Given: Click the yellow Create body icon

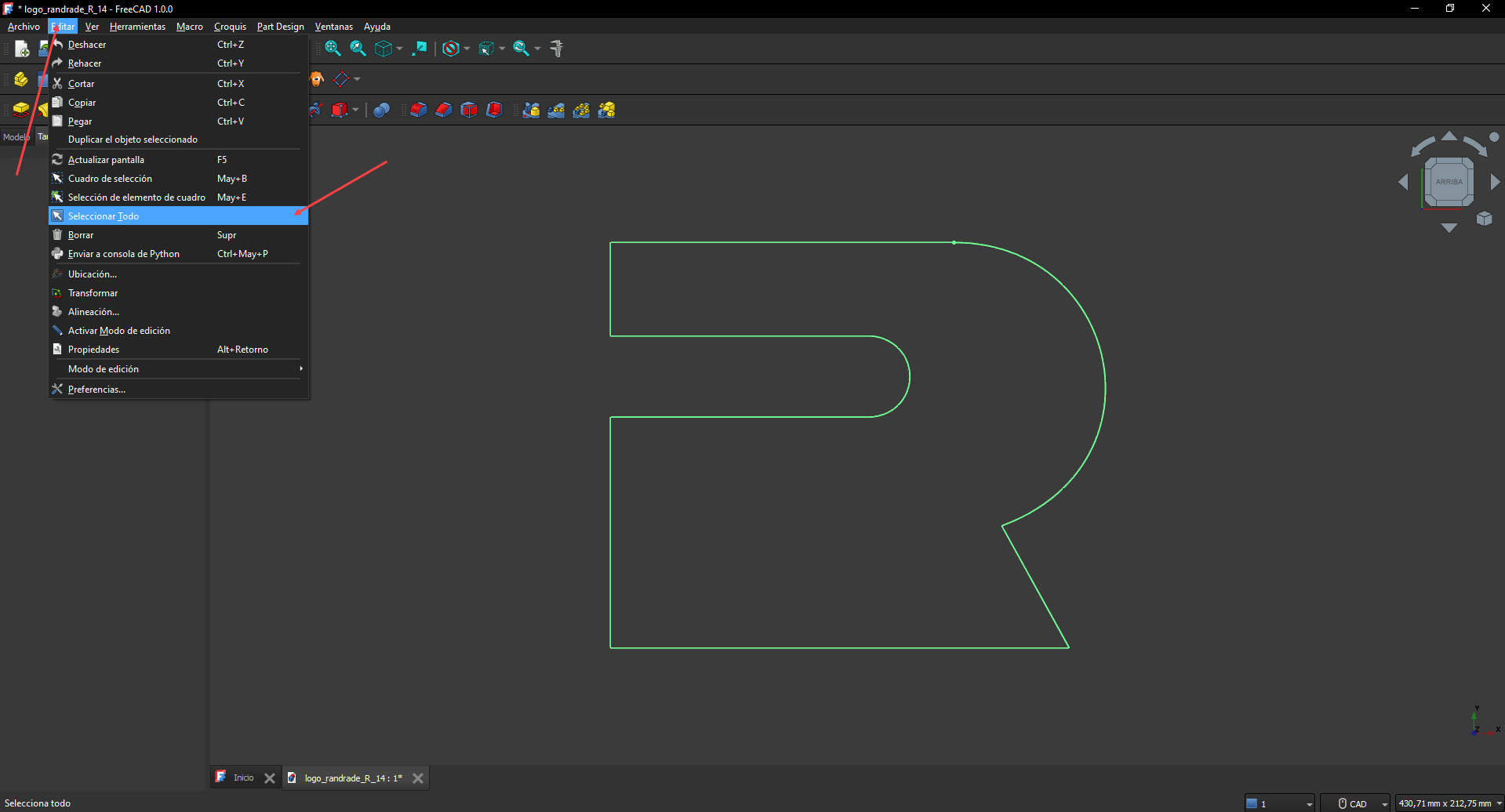Looking at the screenshot, I should click(21, 79).
